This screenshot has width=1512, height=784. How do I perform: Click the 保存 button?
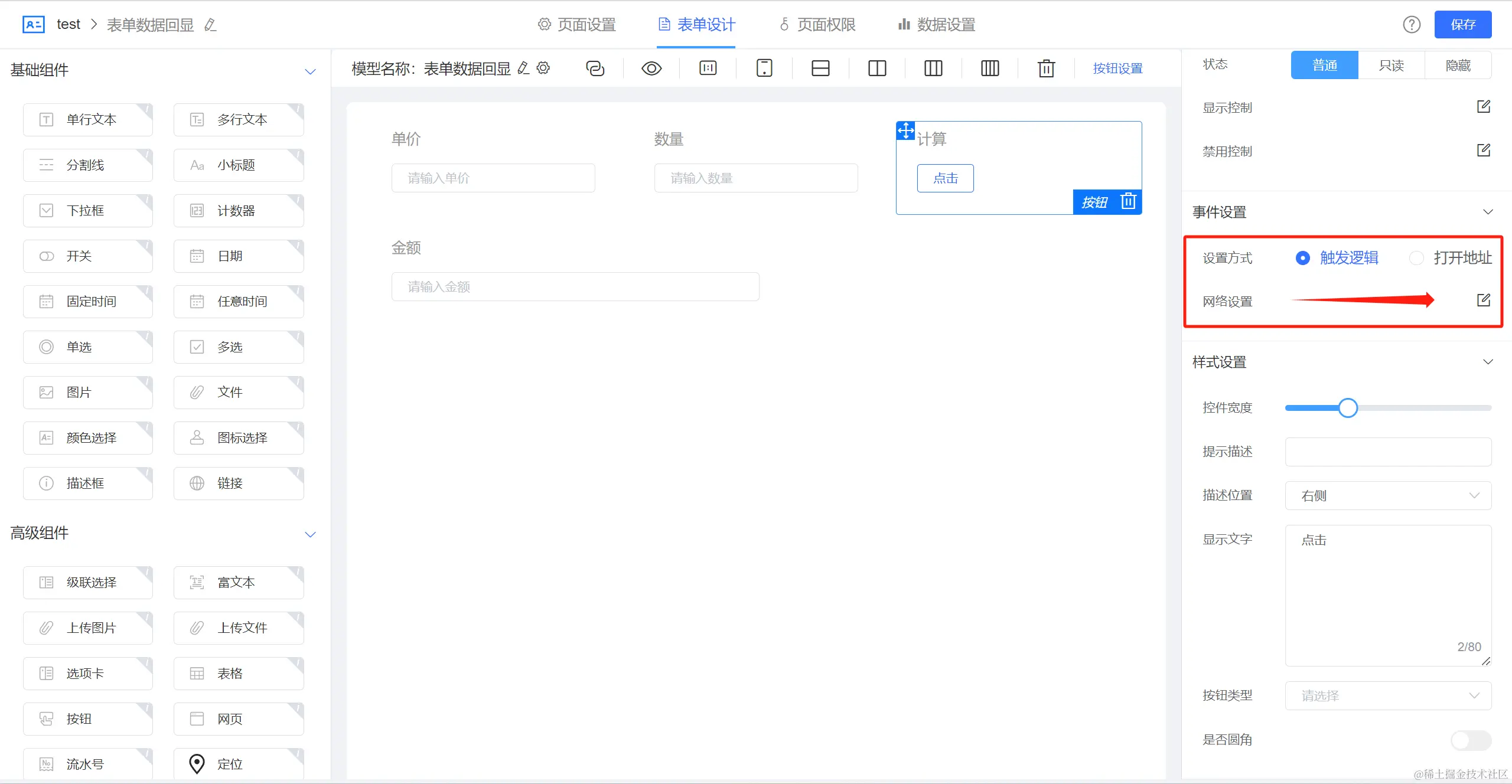coord(1463,25)
